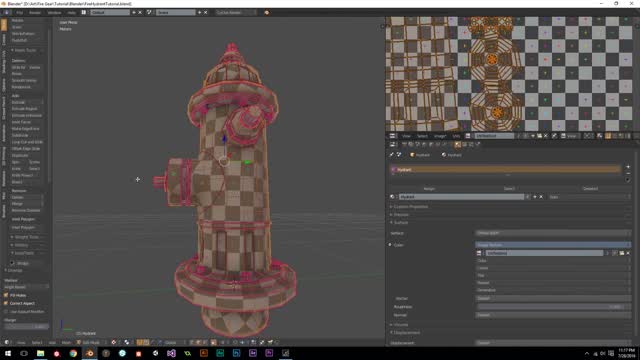Viewport: 640px width, 360px height.
Task: Open the Surface Diffuse BSDF shader dropdown
Action: pos(553,233)
